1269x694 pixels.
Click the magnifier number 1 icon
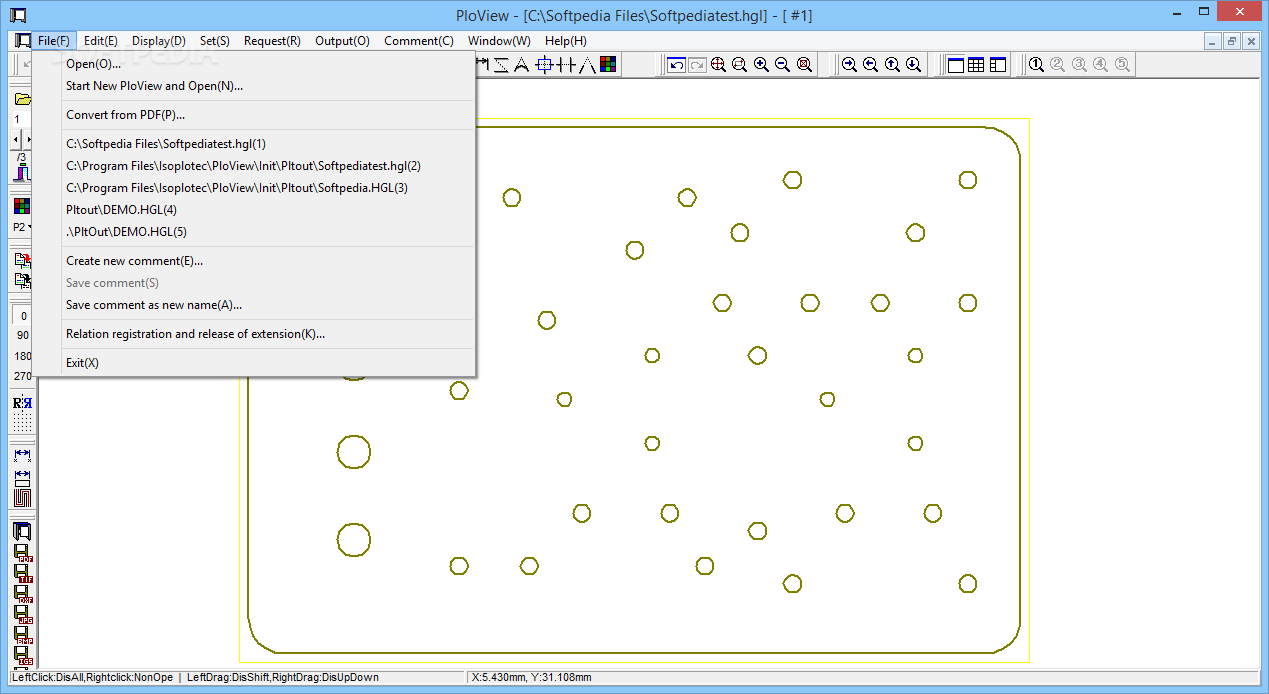(x=1037, y=65)
